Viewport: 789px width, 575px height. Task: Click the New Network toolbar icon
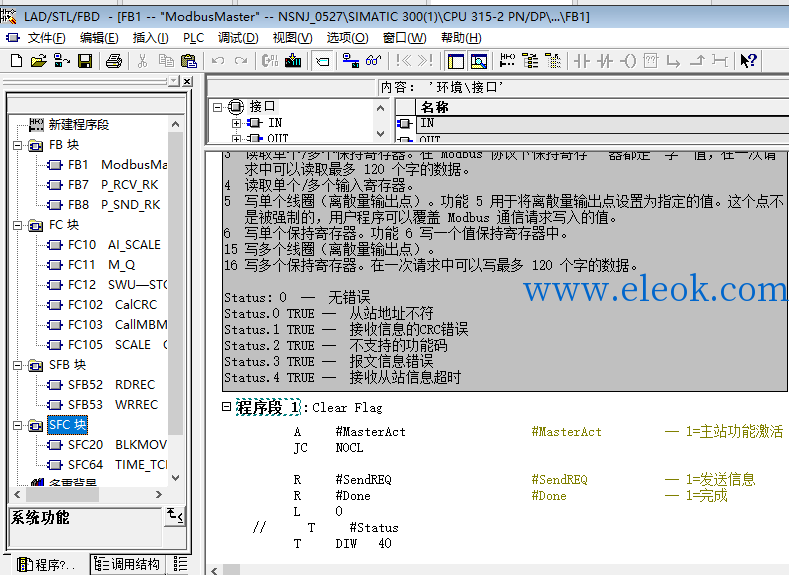tap(507, 61)
